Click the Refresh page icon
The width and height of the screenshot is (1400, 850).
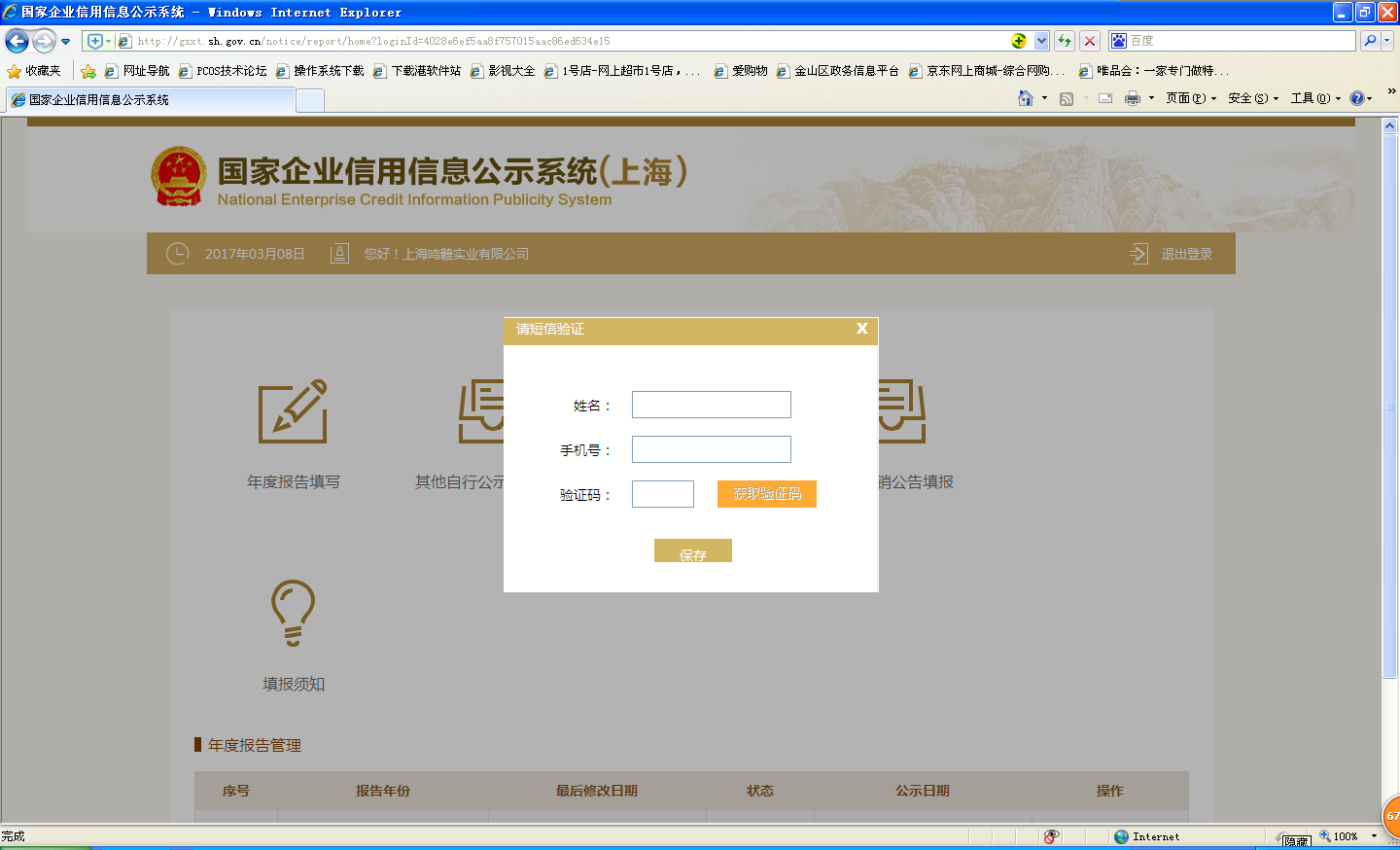pos(1065,41)
